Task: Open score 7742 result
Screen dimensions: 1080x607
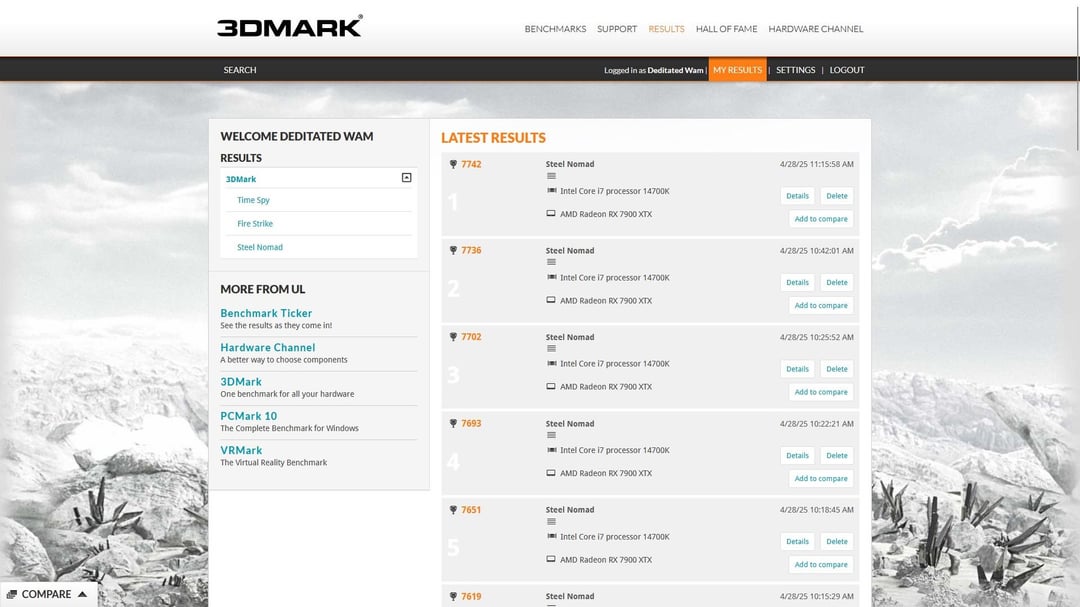Action: coord(471,164)
